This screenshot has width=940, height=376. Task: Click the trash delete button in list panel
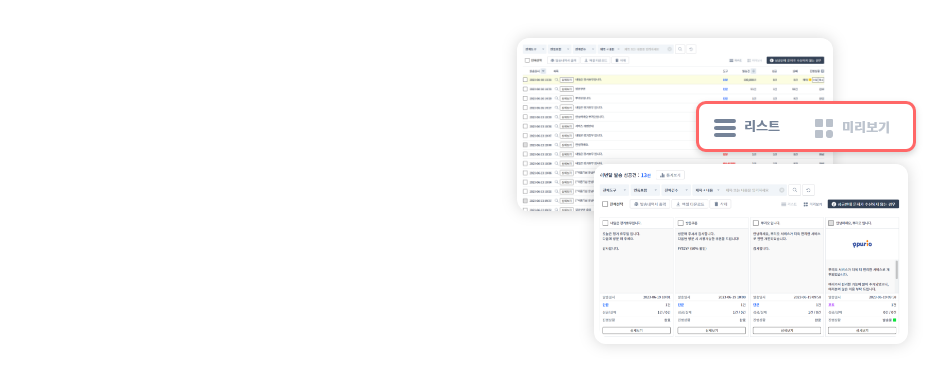pyautogui.click(x=620, y=61)
